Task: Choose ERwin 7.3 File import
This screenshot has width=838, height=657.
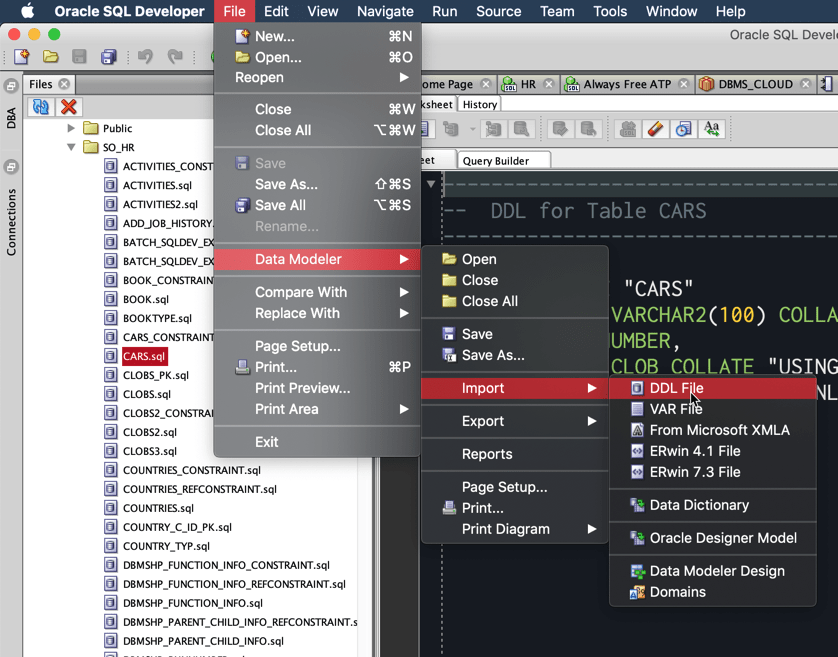Action: (x=713, y=473)
